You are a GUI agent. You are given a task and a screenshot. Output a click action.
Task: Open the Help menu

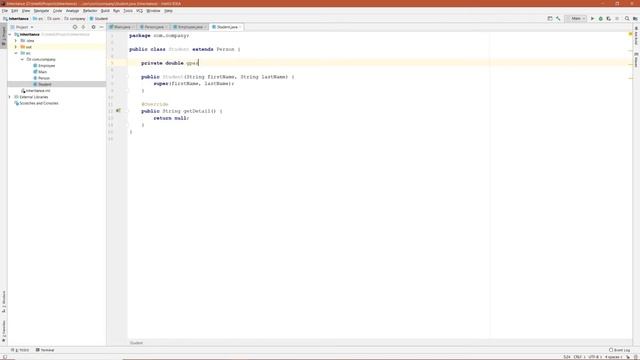(x=168, y=11)
